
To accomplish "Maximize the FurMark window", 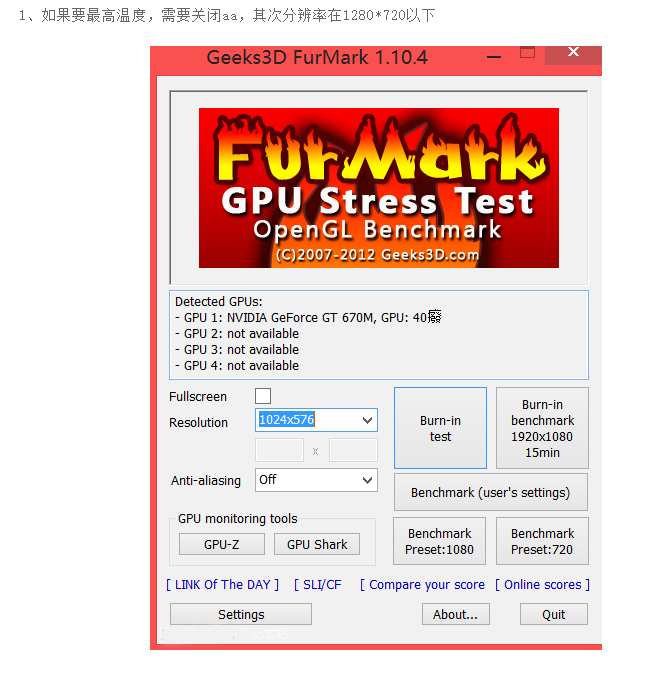I will (527, 53).
